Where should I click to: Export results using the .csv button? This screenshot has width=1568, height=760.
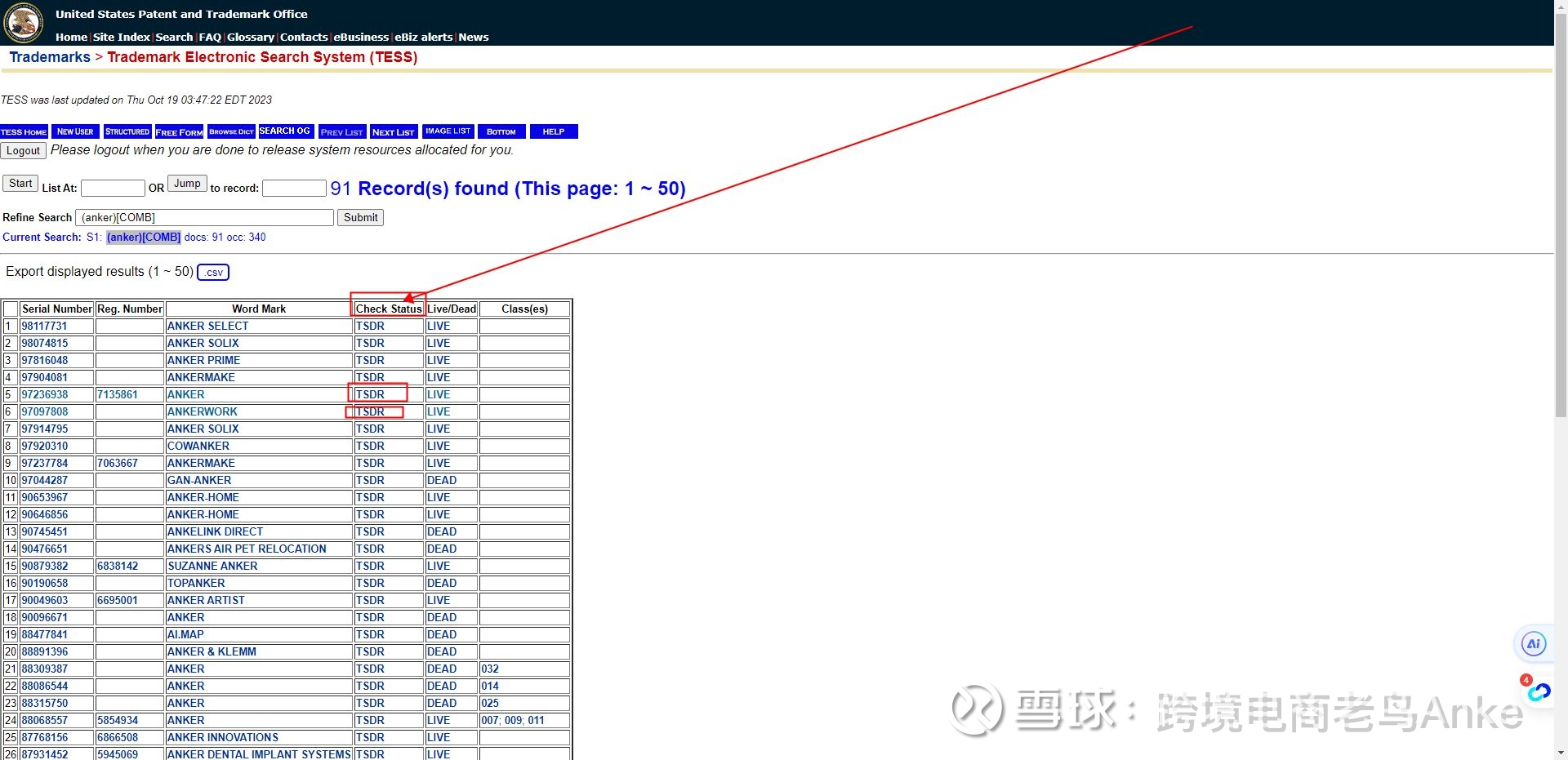click(x=213, y=273)
